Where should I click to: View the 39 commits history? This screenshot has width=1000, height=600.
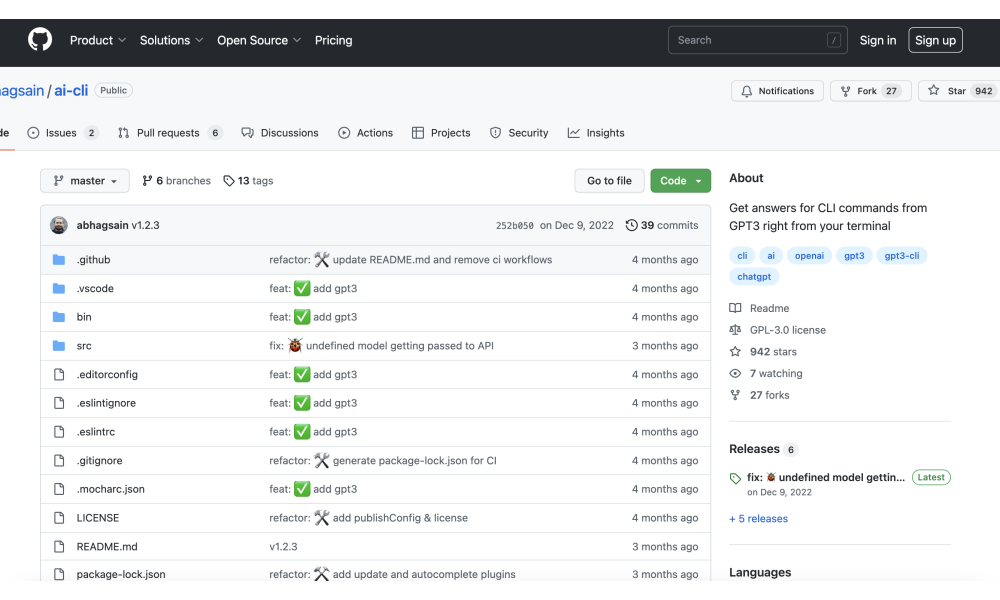pos(662,225)
